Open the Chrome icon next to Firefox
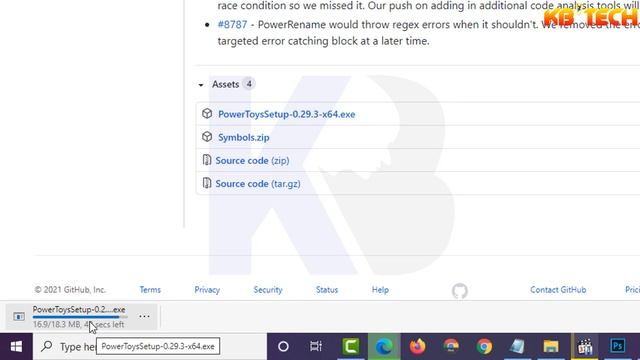Screen dimensions: 640x360 coord(451,347)
